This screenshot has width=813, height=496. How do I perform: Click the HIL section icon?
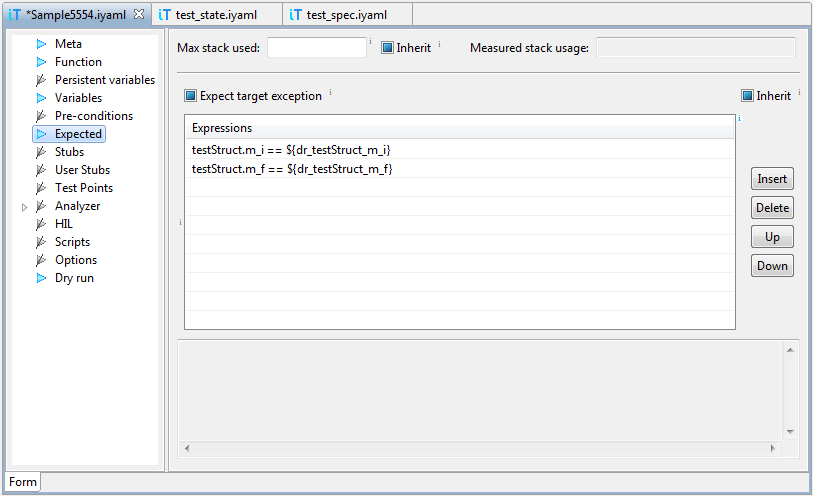[x=41, y=224]
